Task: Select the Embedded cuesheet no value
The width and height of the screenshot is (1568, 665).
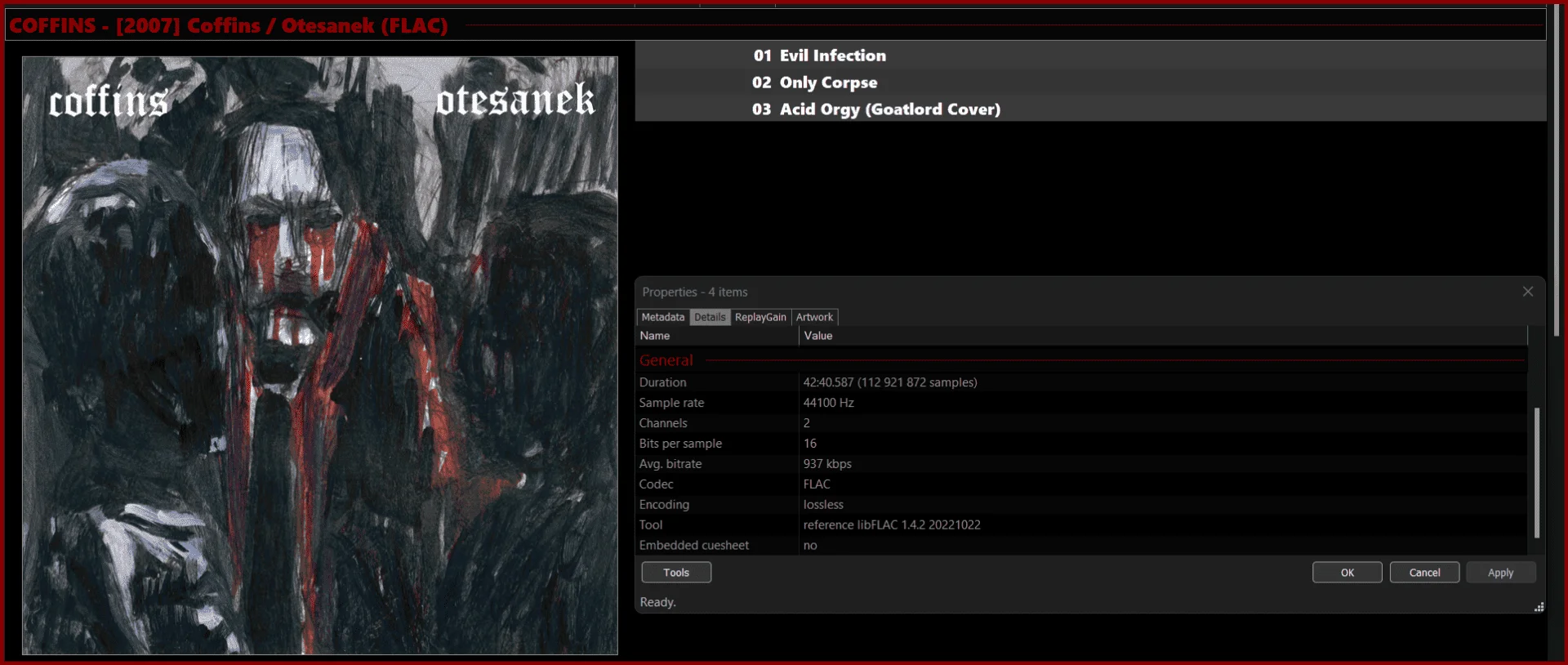Action: (x=810, y=546)
